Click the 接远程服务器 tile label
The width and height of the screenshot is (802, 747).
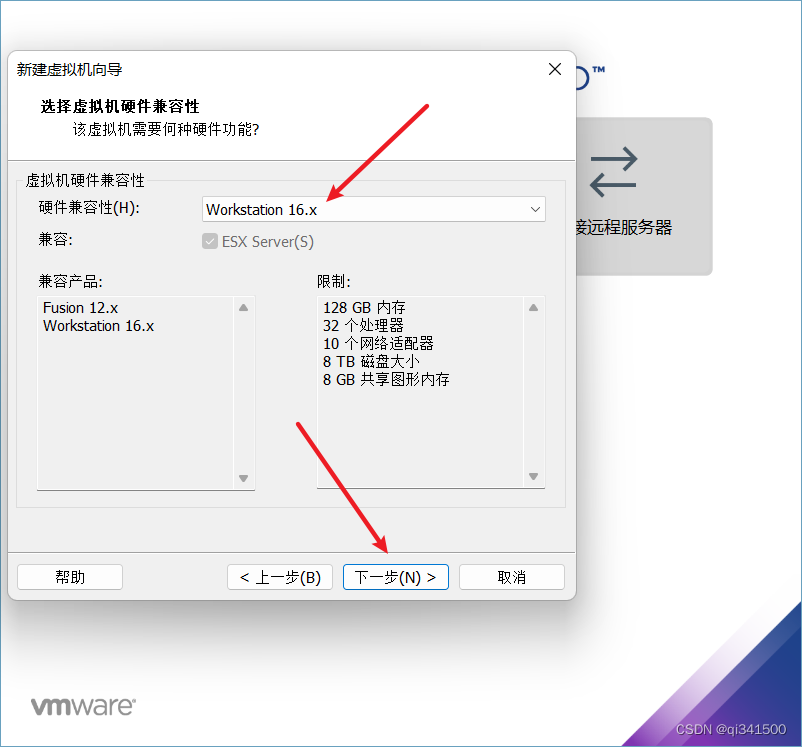click(624, 227)
